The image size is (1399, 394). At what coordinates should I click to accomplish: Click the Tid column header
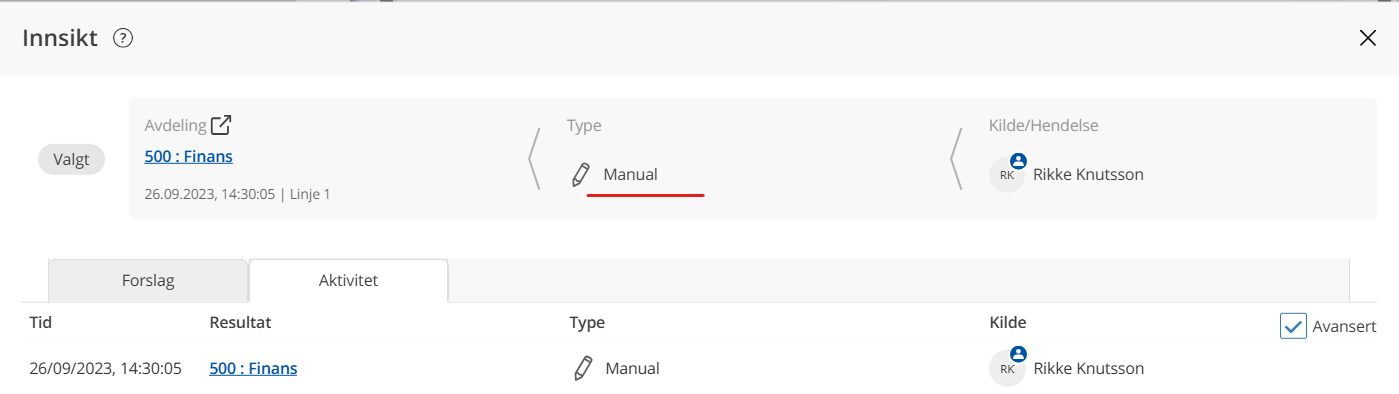click(41, 323)
